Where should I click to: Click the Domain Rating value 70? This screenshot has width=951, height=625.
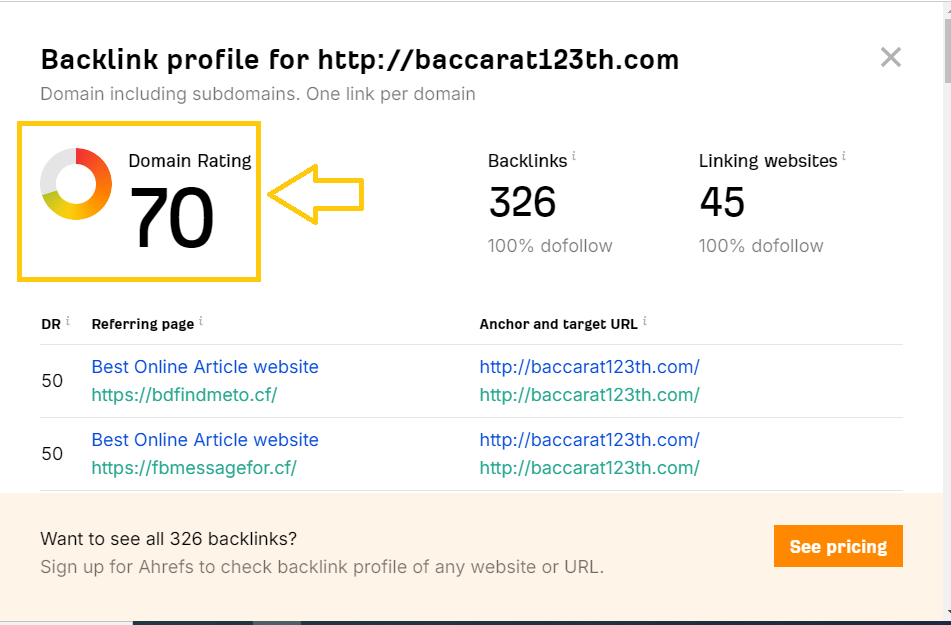coord(172,220)
